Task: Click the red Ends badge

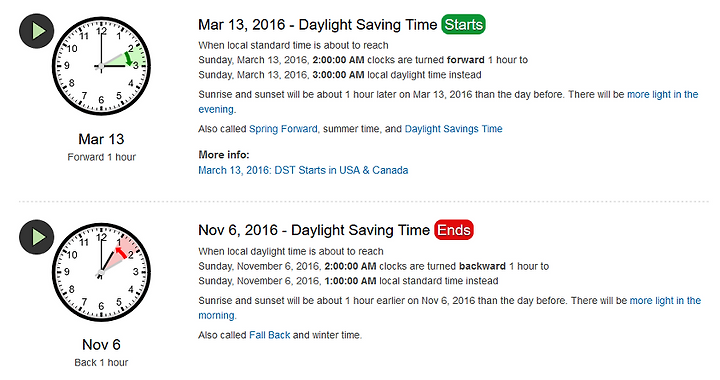Action: [x=454, y=230]
